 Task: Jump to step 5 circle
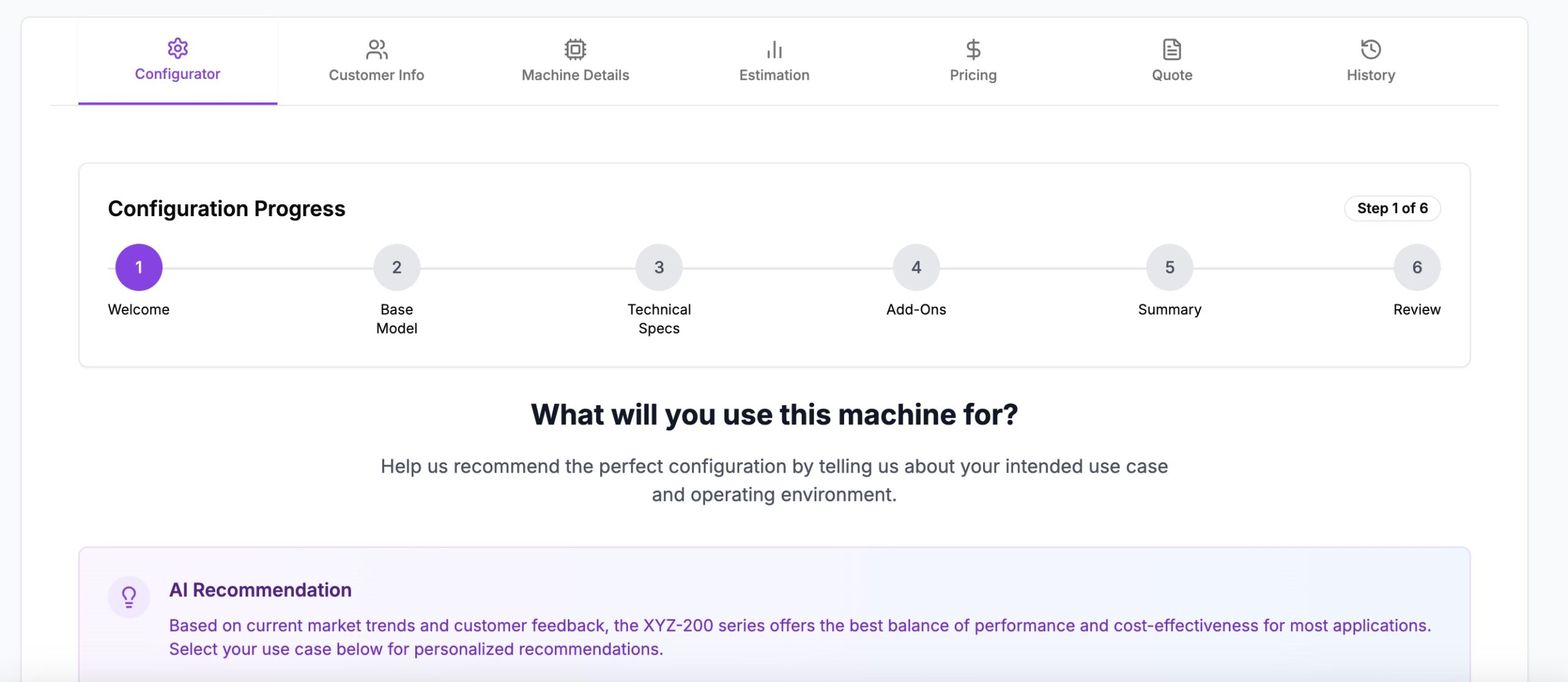tap(1170, 268)
